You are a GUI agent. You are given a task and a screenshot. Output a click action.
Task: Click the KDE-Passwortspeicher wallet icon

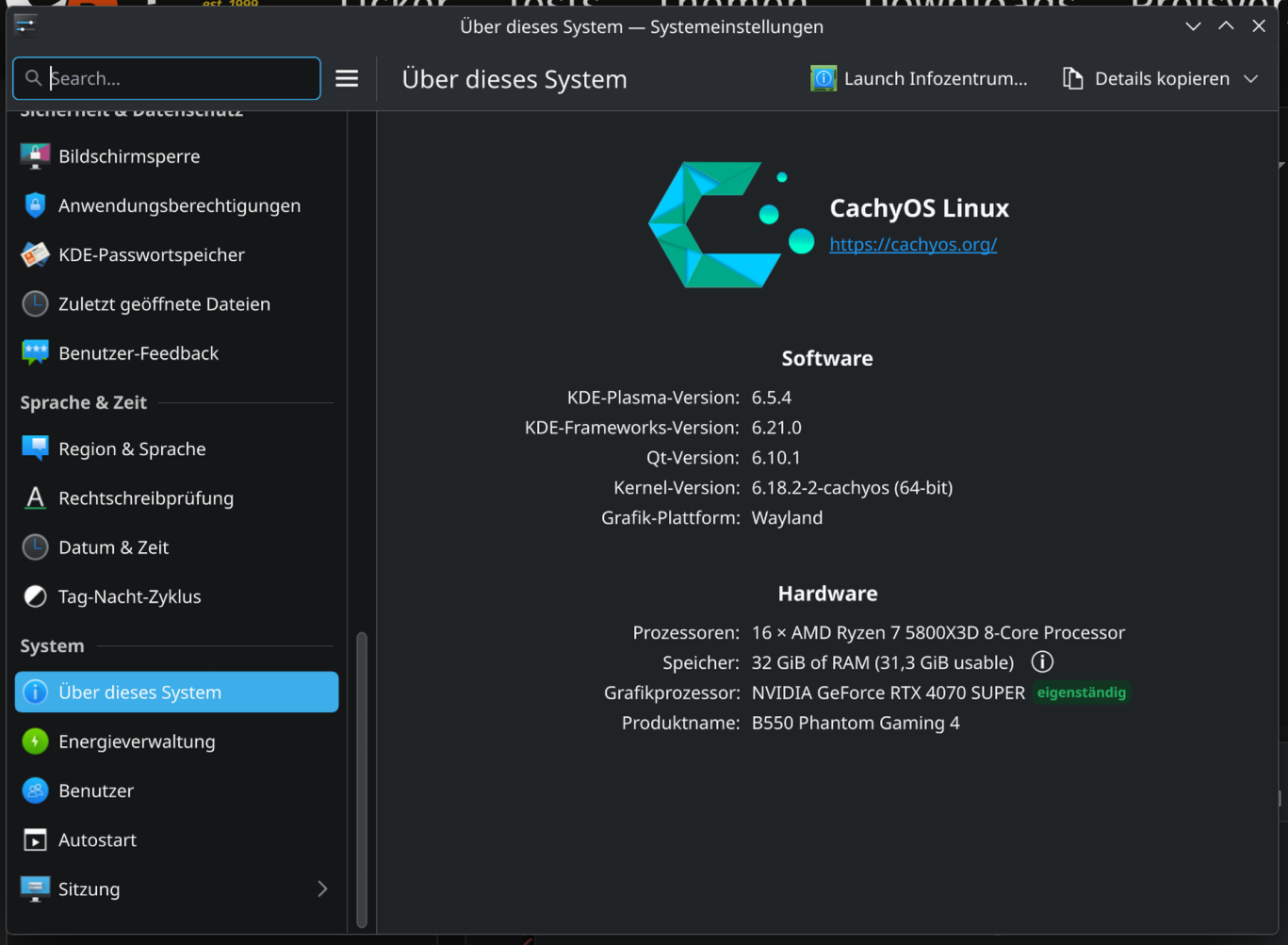[x=35, y=254]
